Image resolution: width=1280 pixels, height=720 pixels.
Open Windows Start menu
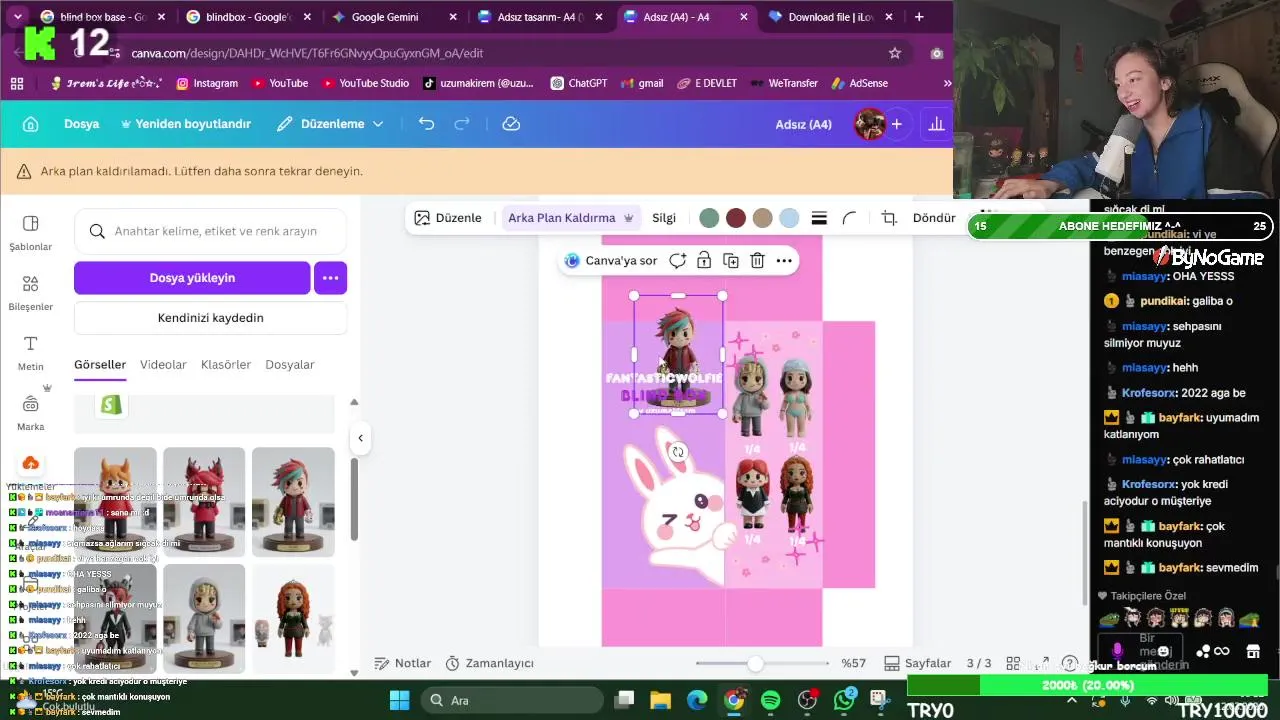399,700
